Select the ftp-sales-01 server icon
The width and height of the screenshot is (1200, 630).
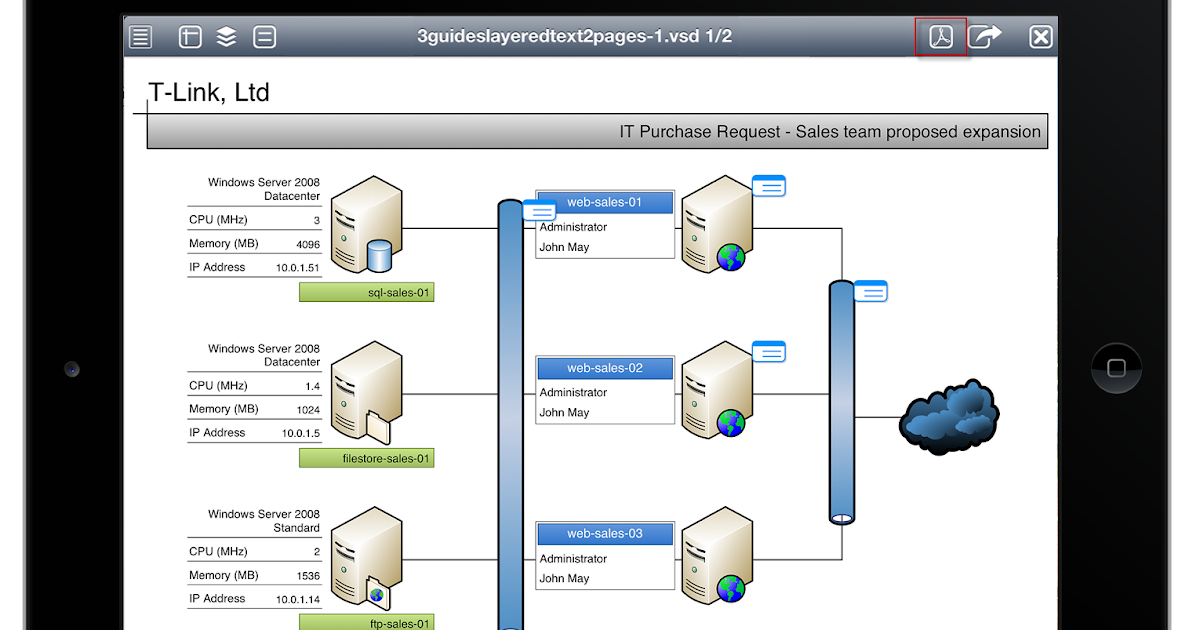coord(365,558)
